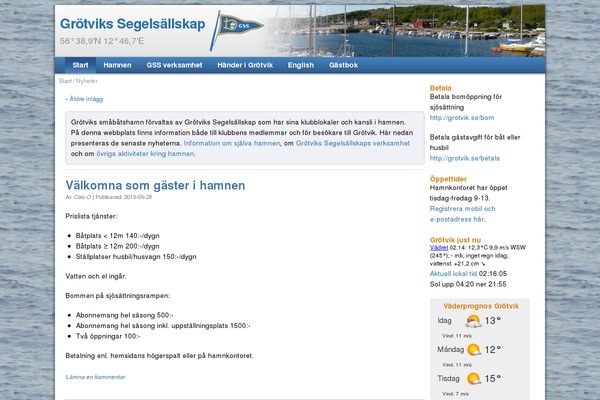Click the Båtplats ≥ 12m 200:-/dygn line

117,246
